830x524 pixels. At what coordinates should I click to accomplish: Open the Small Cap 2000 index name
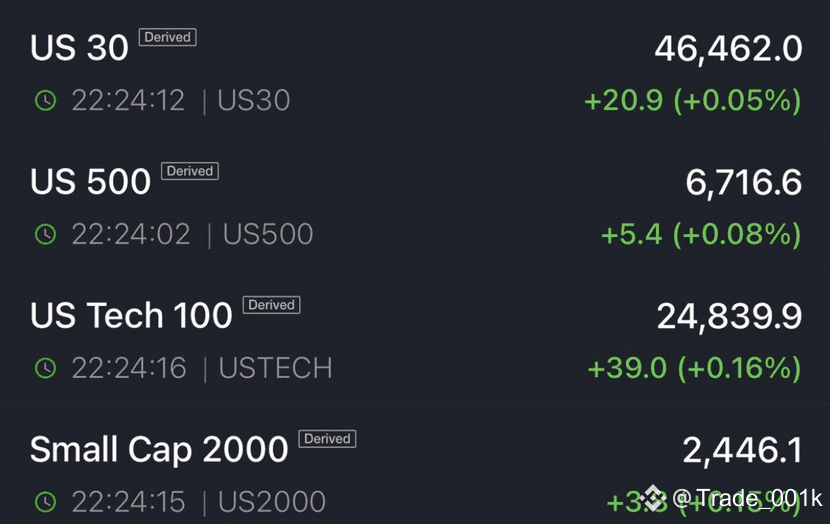point(159,450)
